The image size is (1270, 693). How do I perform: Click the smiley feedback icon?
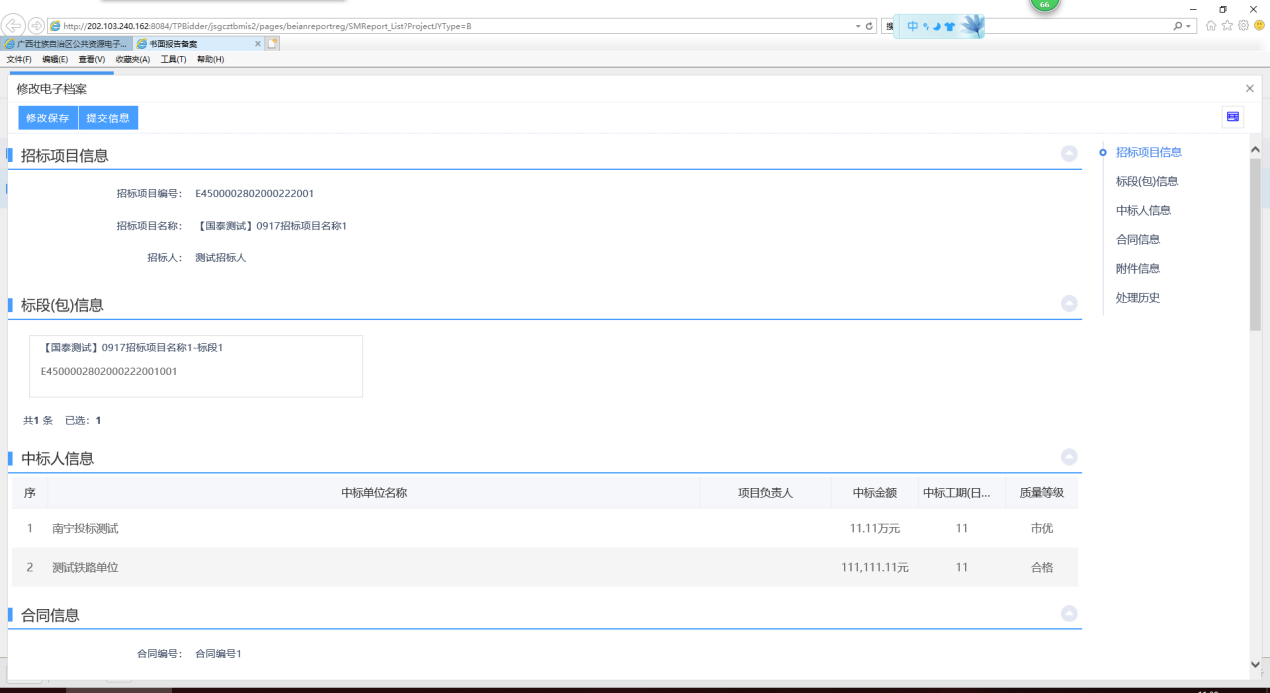tap(1258, 25)
